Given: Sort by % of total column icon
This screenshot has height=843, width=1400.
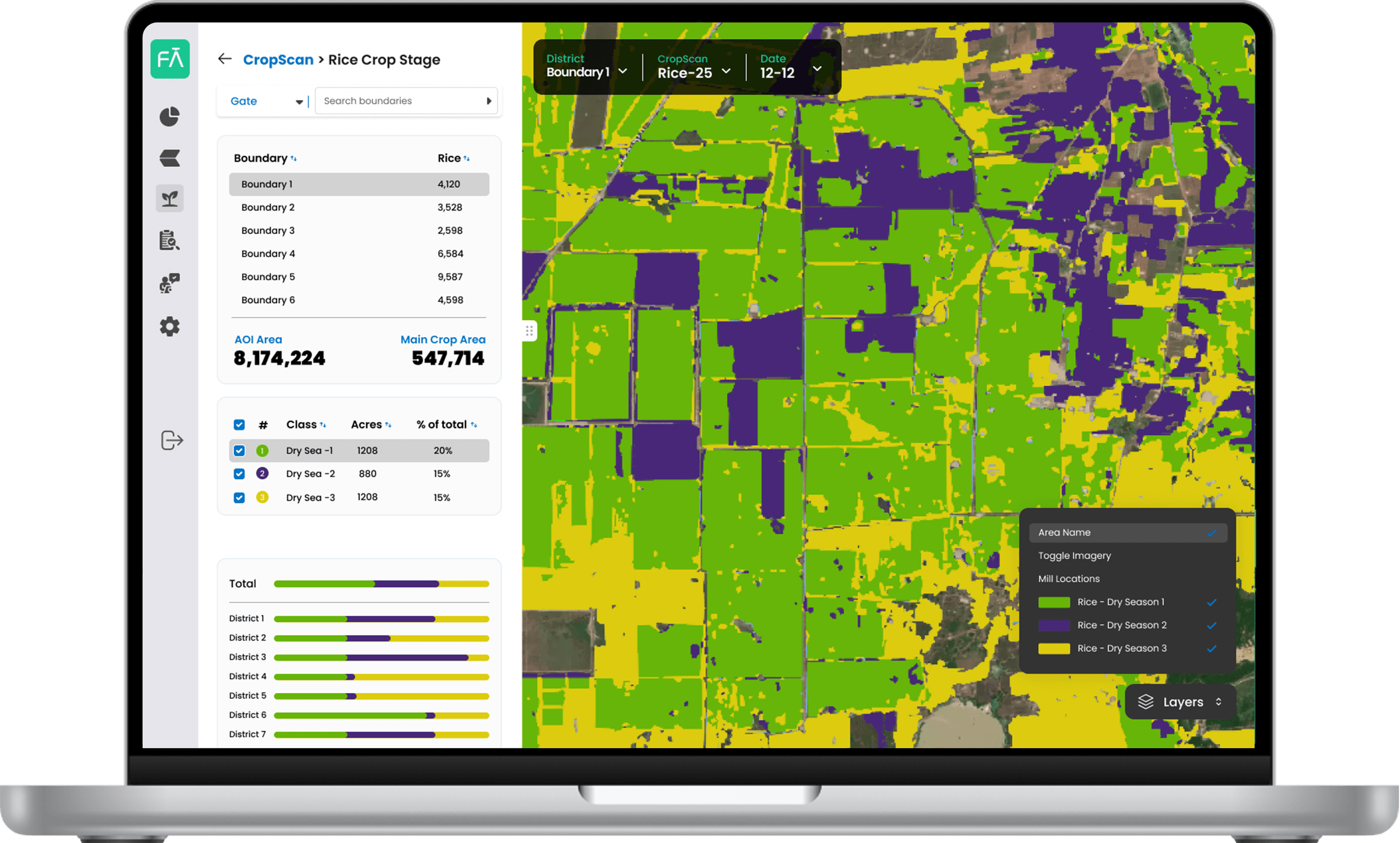Looking at the screenshot, I should click(474, 425).
